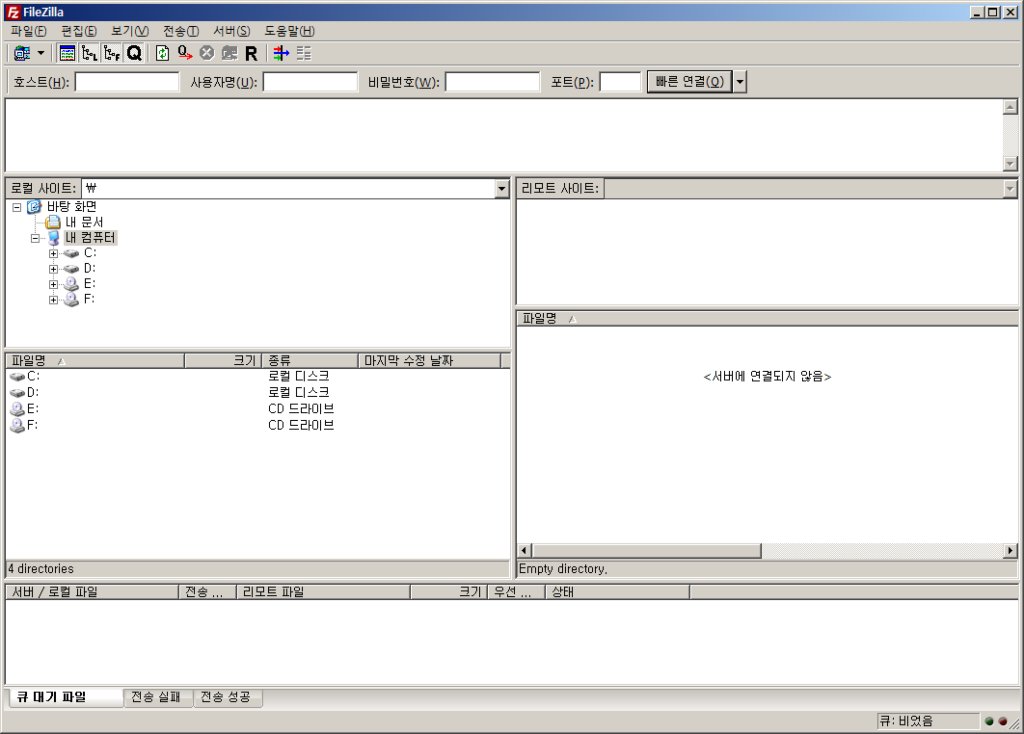
Task: Toggle directory comparison icon
Action: point(304,53)
